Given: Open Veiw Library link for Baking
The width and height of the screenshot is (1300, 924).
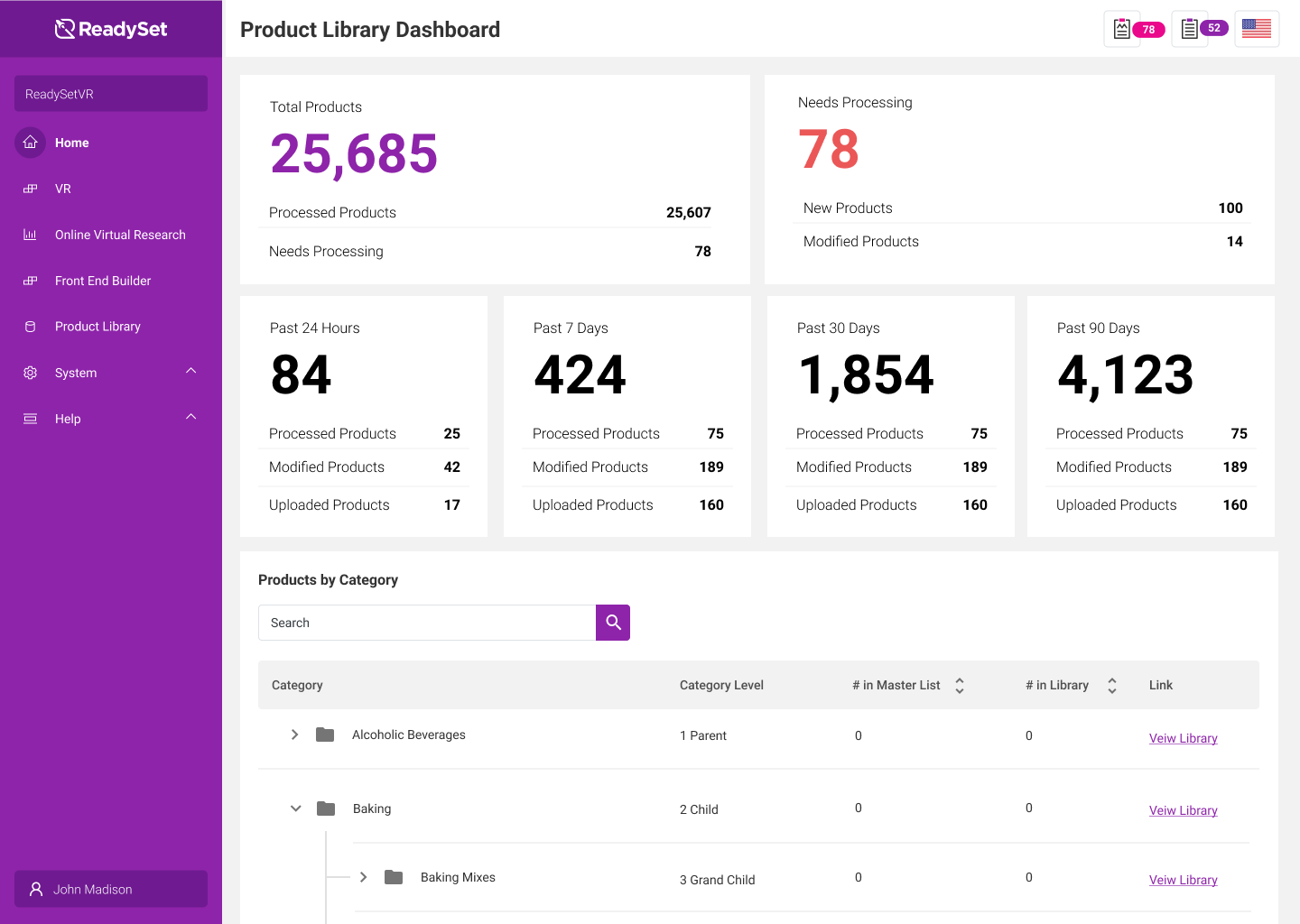Looking at the screenshot, I should 1183,810.
